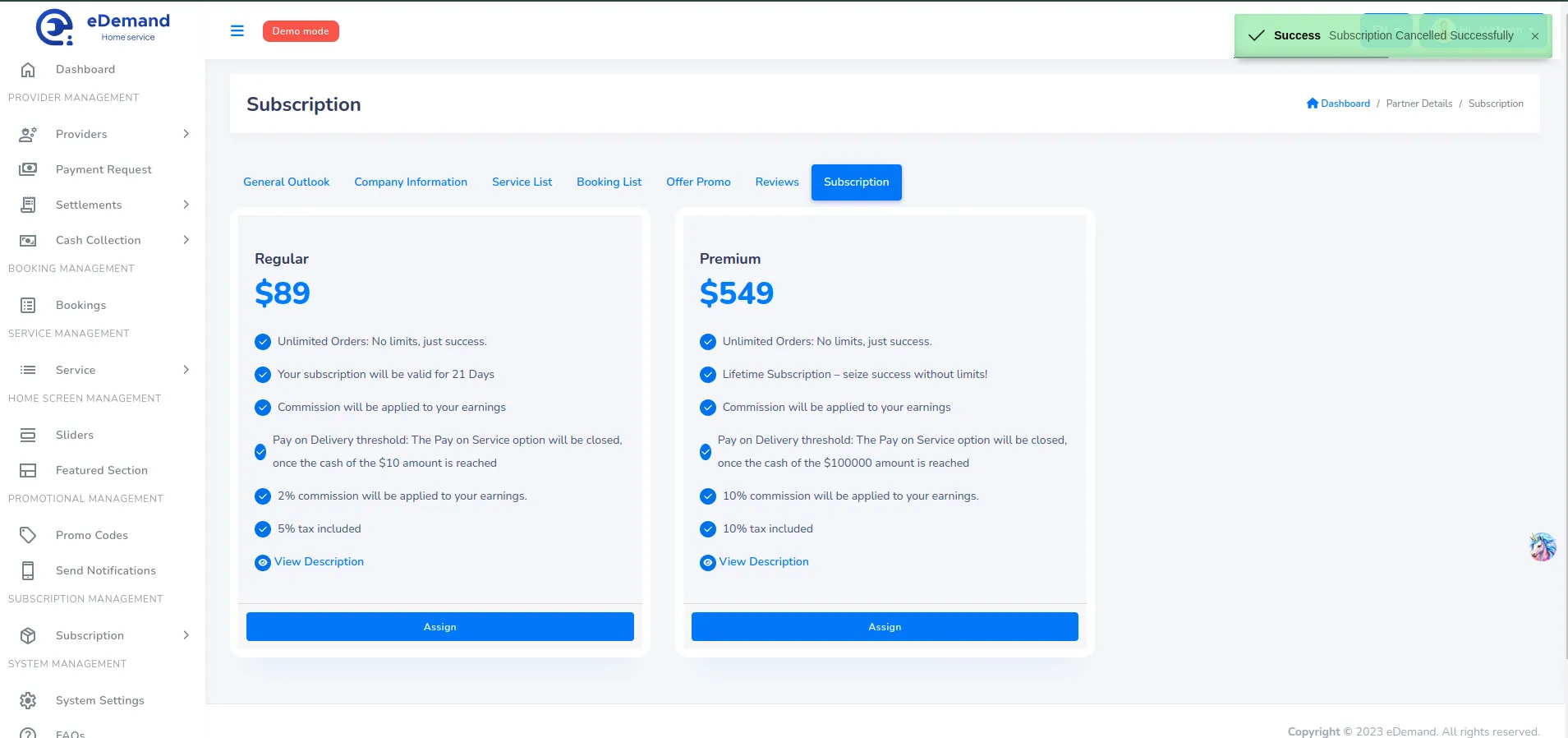This screenshot has height=738, width=1568.
Task: Assign the Regular $89 plan
Action: (440, 626)
